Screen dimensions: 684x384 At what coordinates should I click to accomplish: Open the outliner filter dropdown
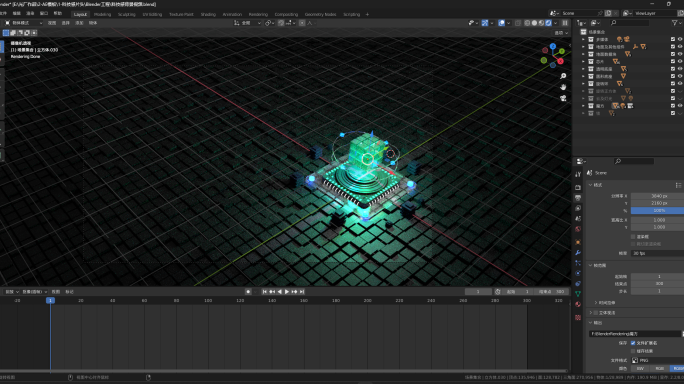(677, 23)
